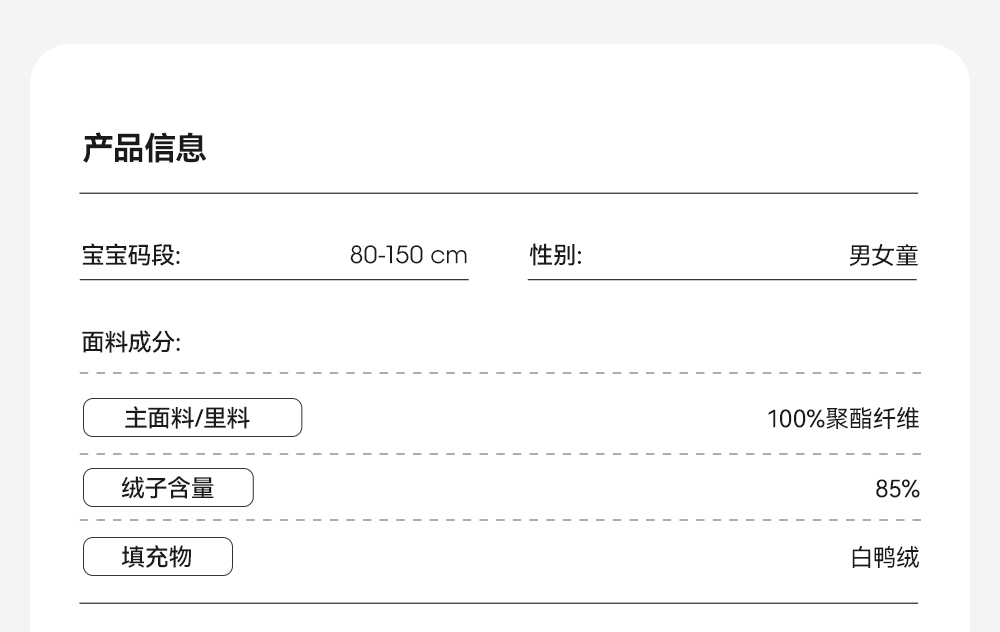The height and width of the screenshot is (632, 1000).
Task: Click the 男女童 gender value
Action: (883, 255)
